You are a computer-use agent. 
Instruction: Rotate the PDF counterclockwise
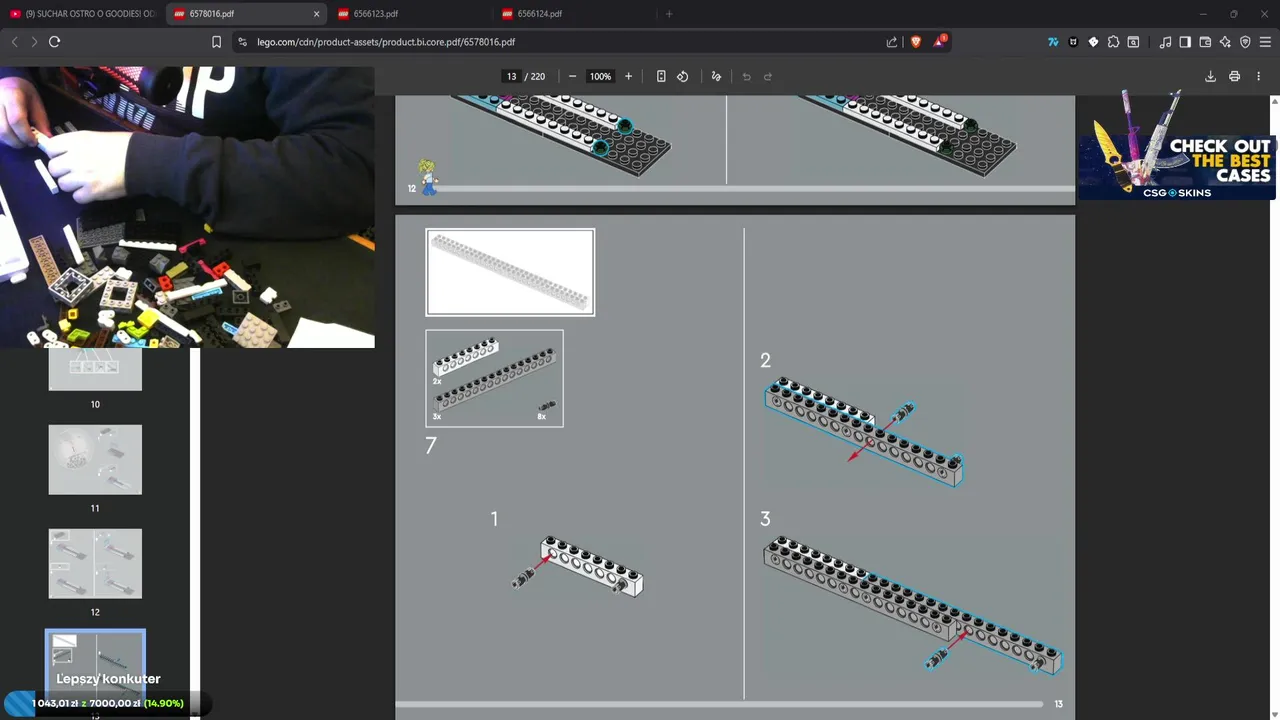click(x=683, y=76)
